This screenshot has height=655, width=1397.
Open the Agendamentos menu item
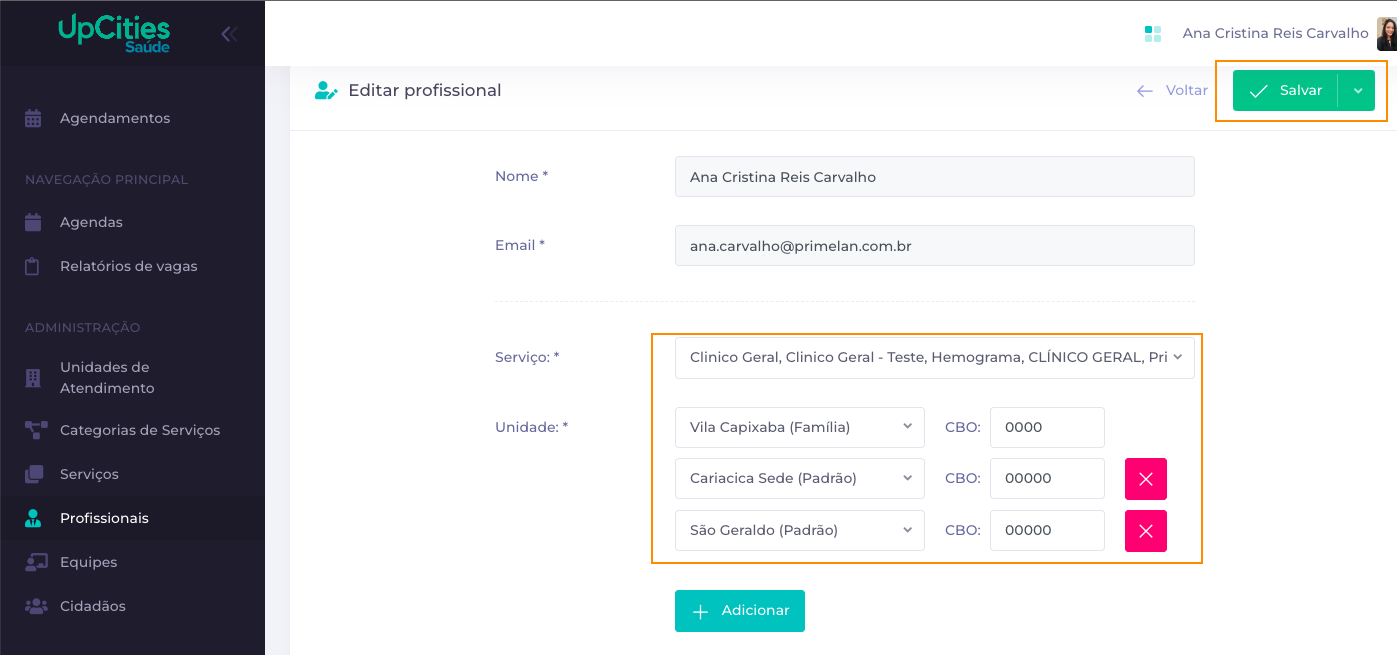[x=132, y=118]
